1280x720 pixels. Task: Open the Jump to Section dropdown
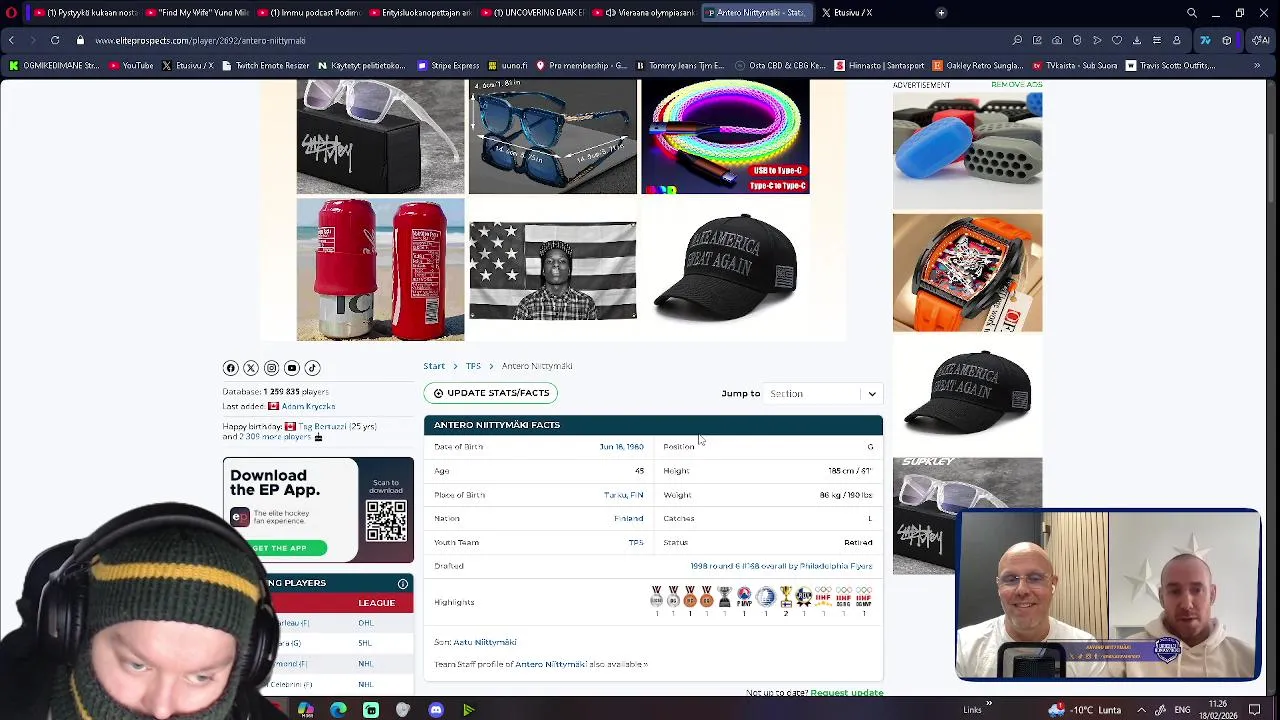pos(821,394)
